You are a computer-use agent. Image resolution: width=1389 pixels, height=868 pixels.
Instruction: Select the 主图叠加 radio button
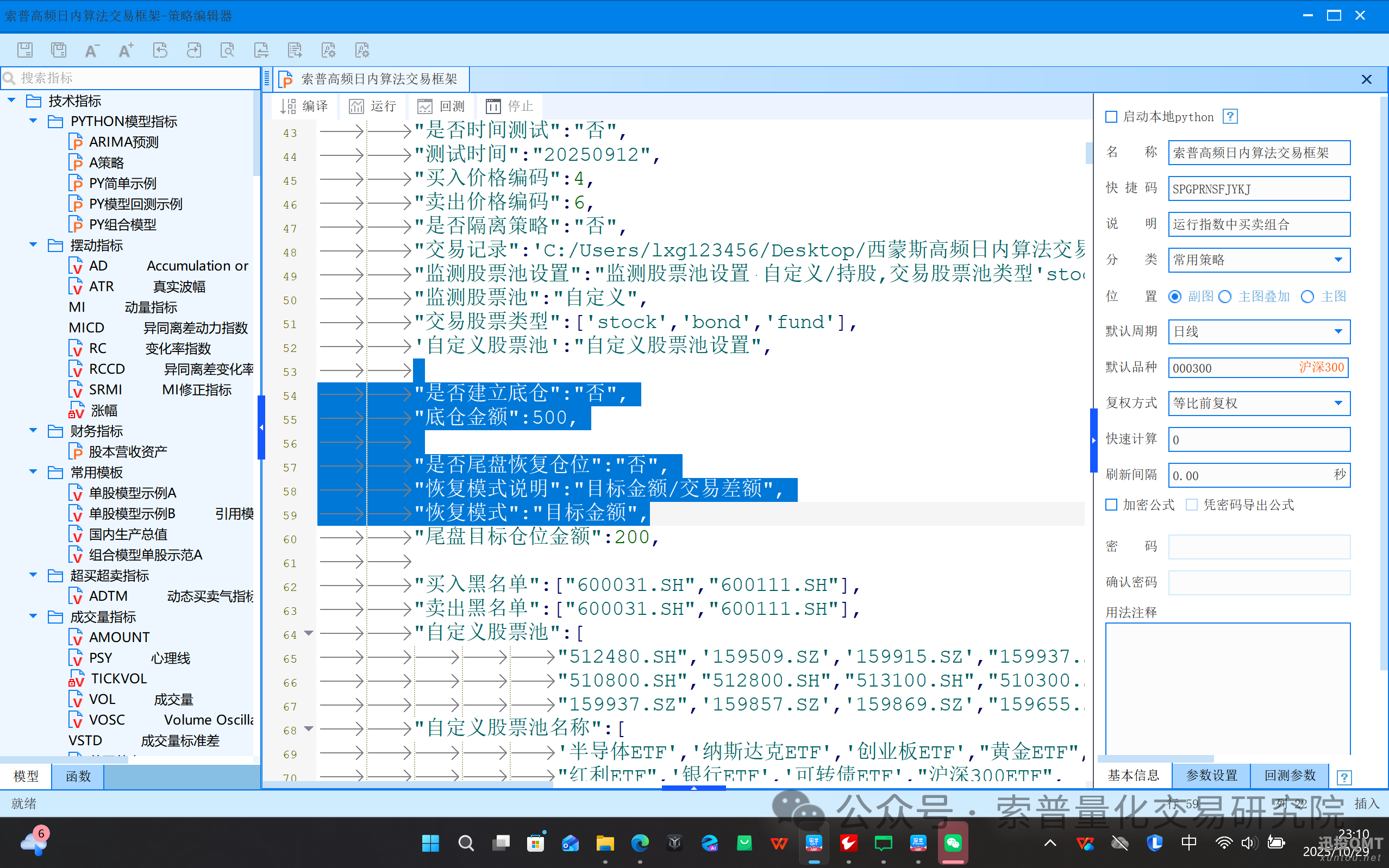click(x=1225, y=296)
